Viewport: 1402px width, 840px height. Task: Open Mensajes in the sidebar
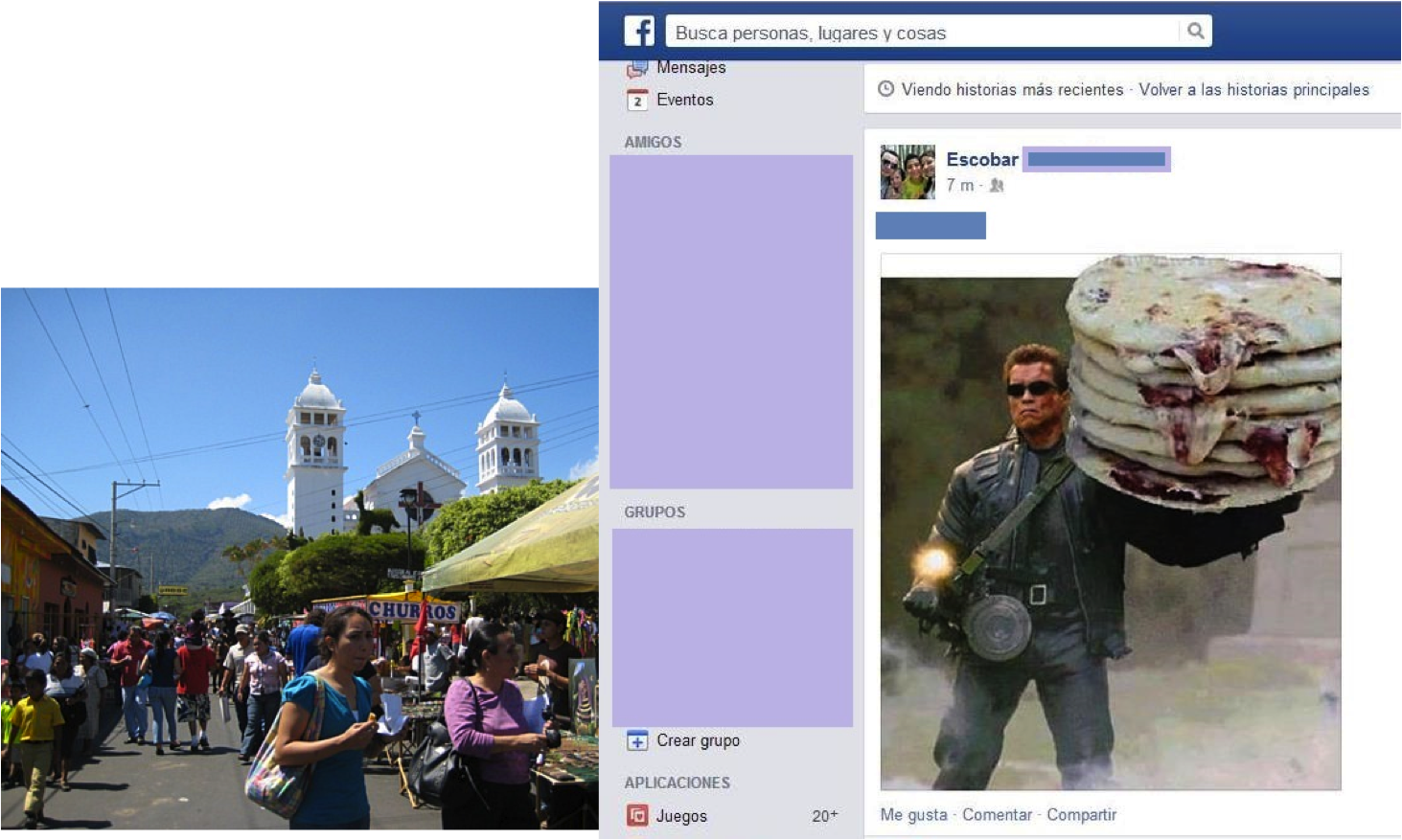point(691,68)
